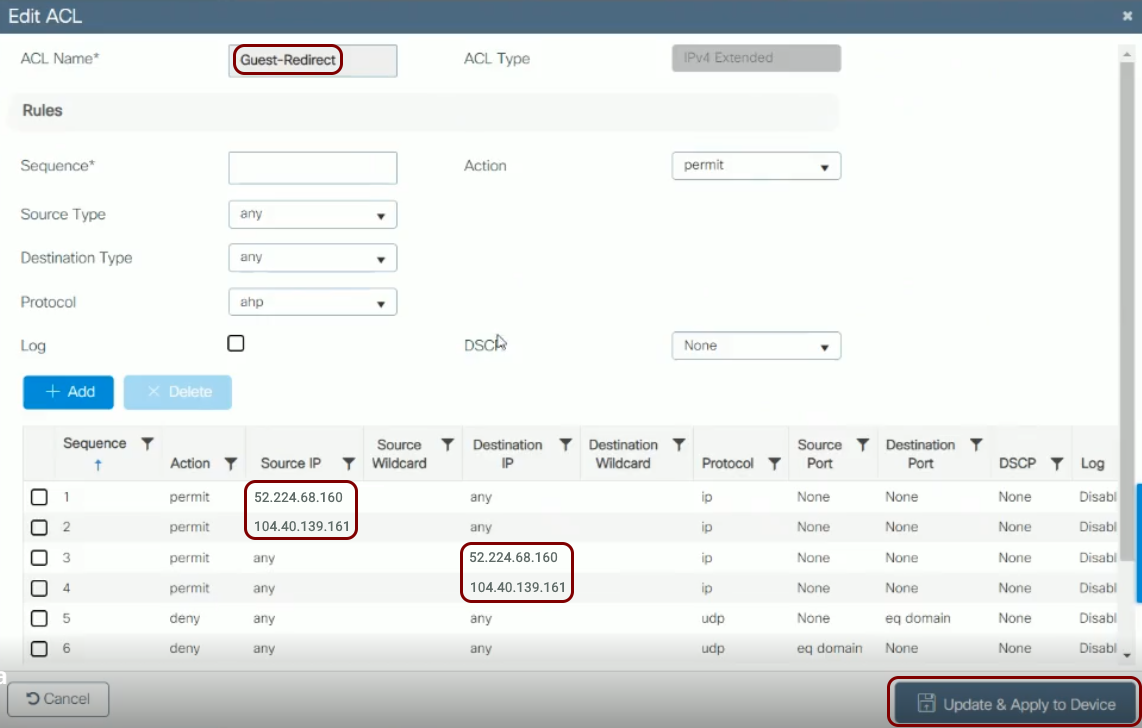1142x728 pixels.
Task: Enable the Log checkbox
Action: coord(236,344)
